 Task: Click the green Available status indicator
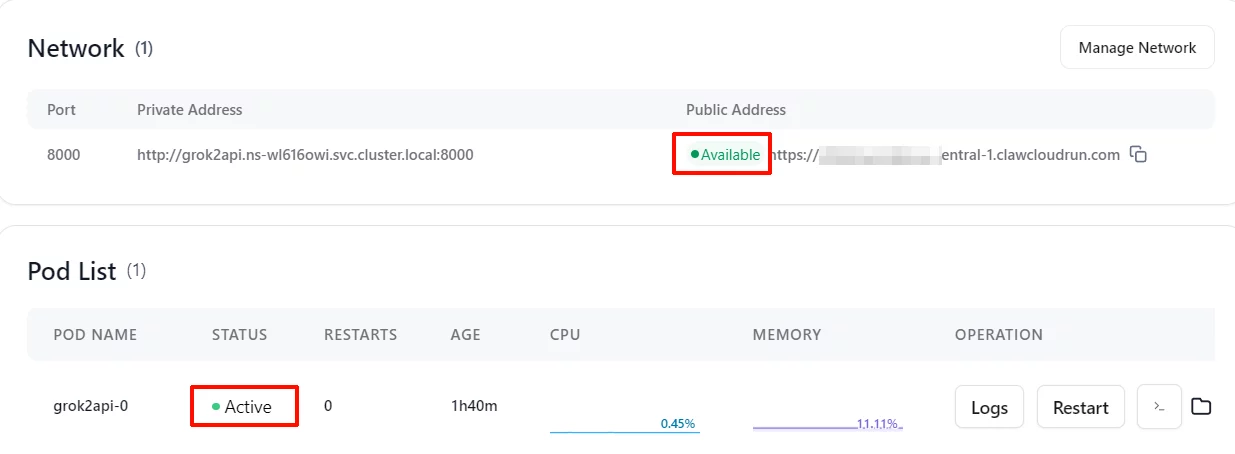[724, 155]
